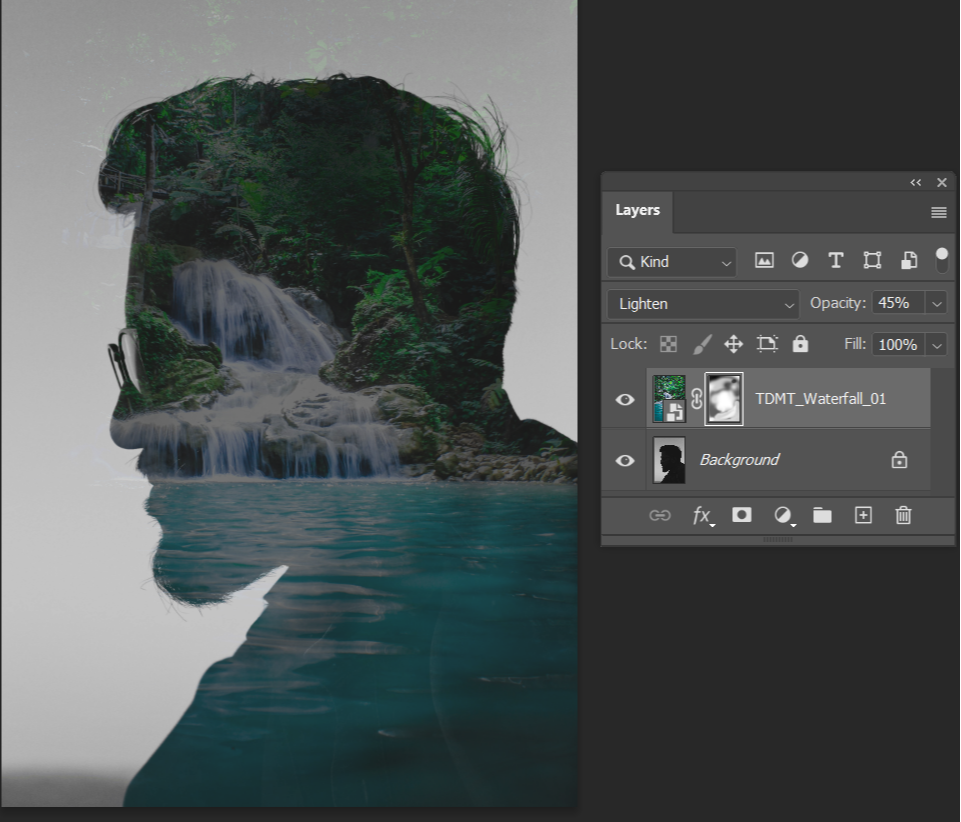Click the Background layer lock icon

(x=899, y=460)
